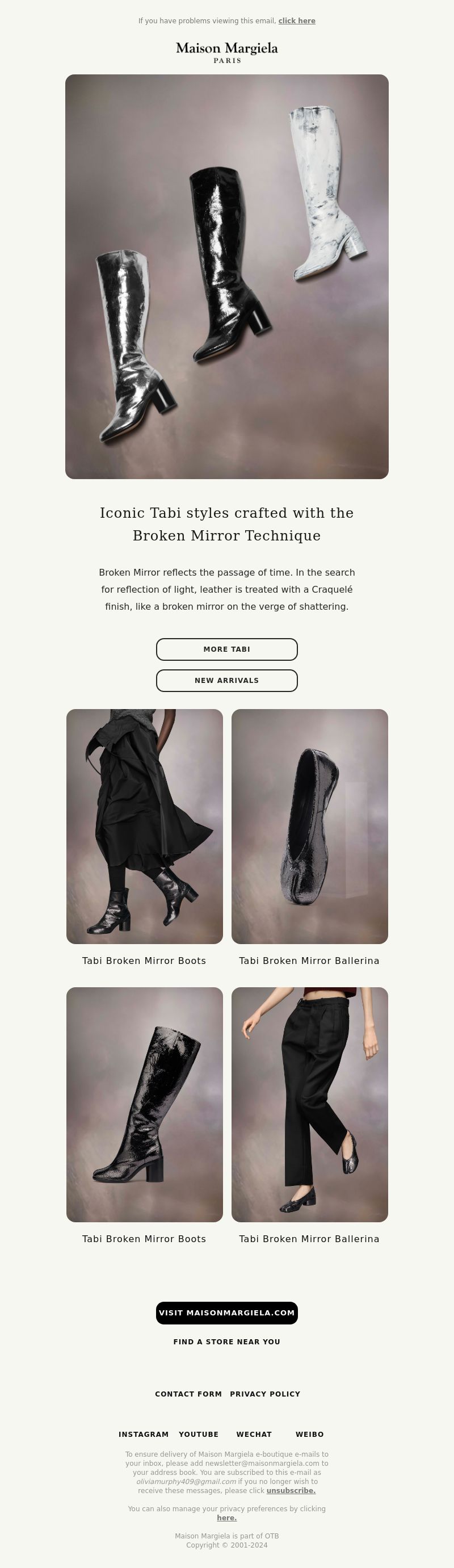The image size is (454, 1568).
Task: Visit the WECHAT social link
Action: pos(254,1434)
